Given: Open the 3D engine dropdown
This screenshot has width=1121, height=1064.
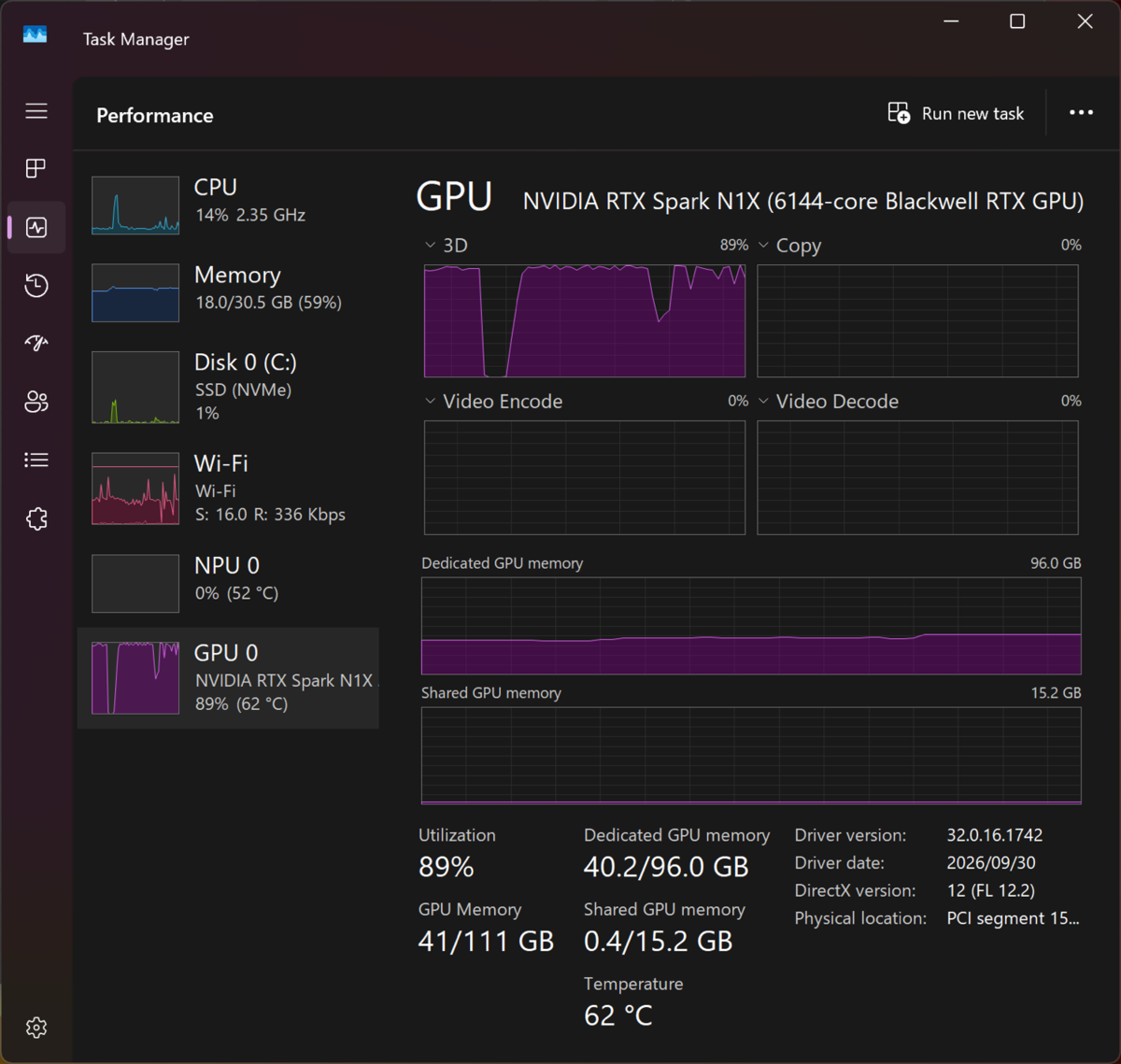Looking at the screenshot, I should point(430,245).
